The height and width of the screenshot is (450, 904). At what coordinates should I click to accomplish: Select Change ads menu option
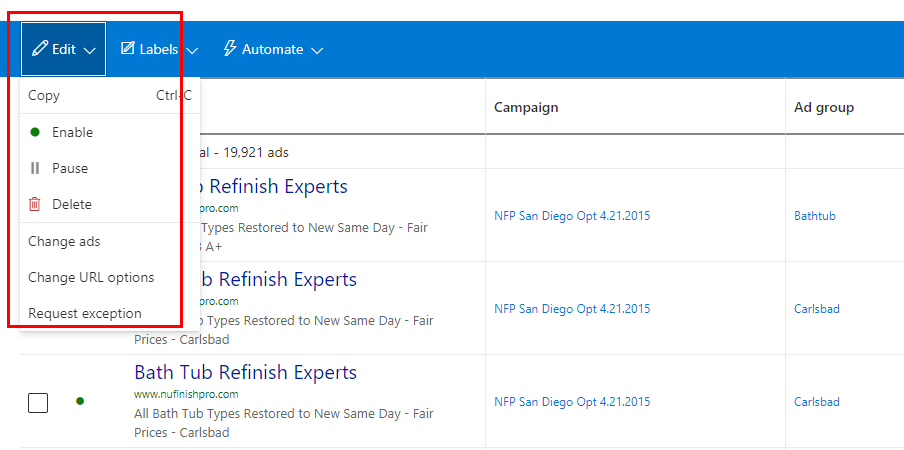(110, 241)
